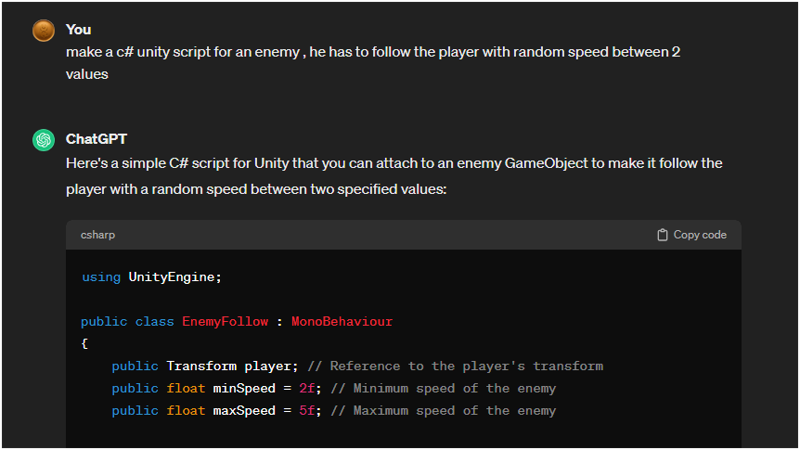Click the "using UnityEngine;" code line
Screen dimensions: 800x450
(x=152, y=277)
